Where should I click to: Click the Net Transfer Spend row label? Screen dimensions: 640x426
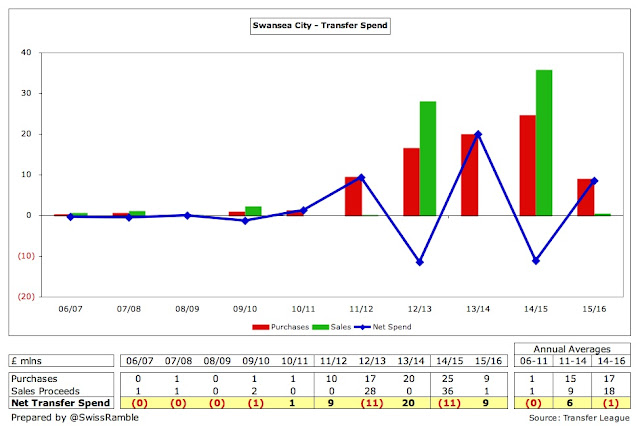pyautogui.click(x=60, y=403)
